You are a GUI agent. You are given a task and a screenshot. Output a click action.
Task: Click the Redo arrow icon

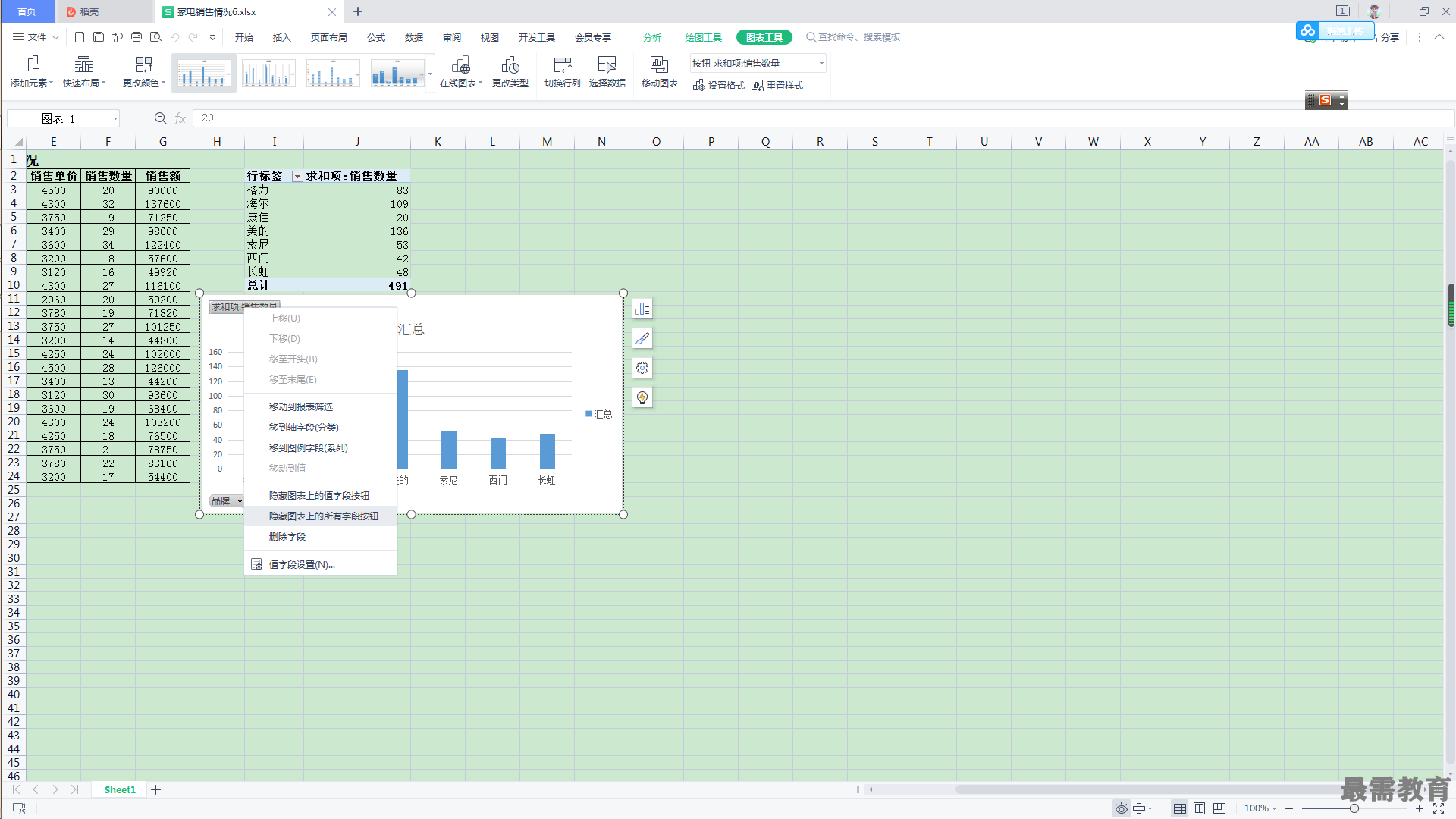coord(193,37)
